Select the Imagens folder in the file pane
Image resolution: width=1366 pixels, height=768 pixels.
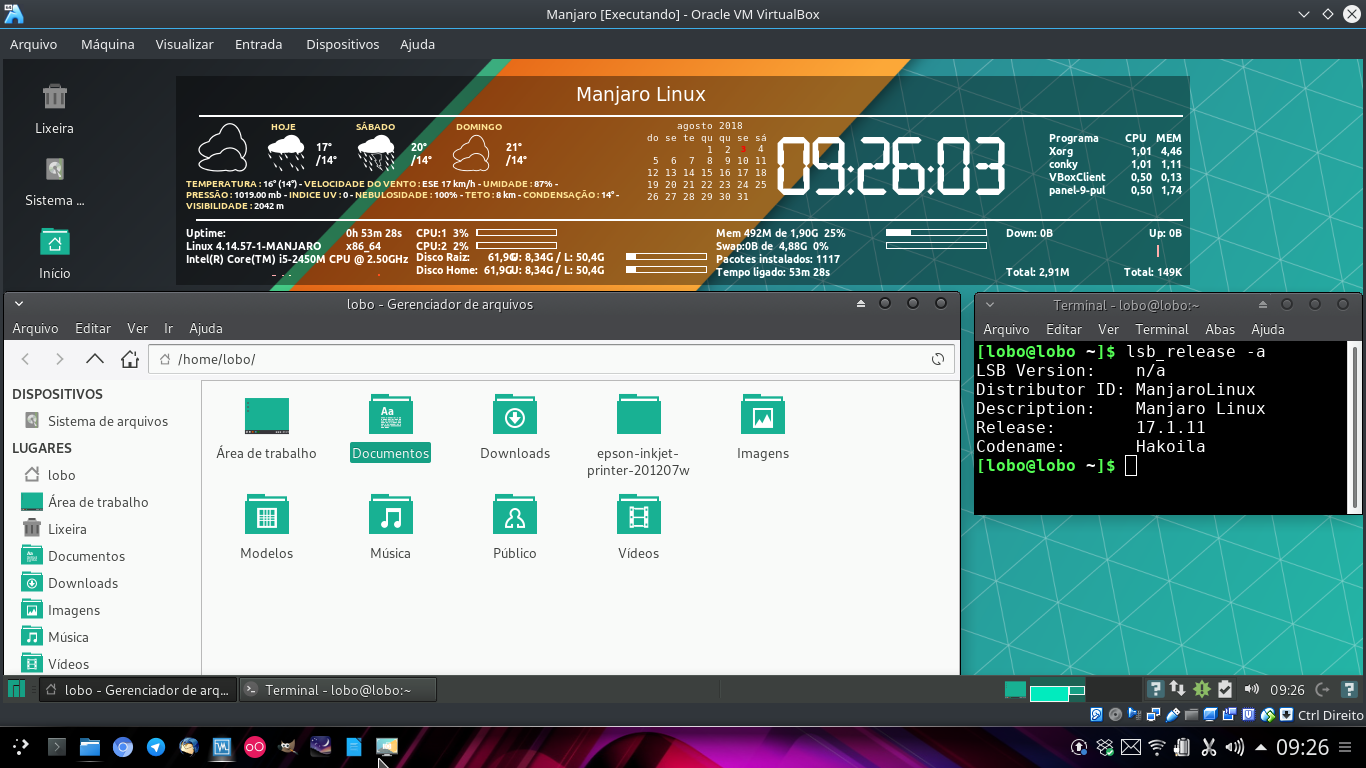click(763, 429)
